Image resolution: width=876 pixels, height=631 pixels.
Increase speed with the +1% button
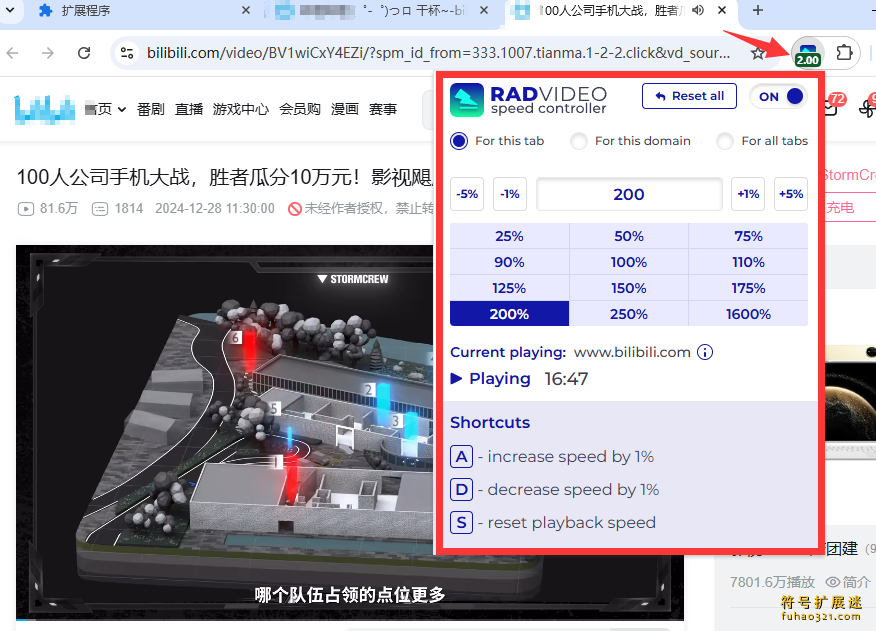coord(748,194)
